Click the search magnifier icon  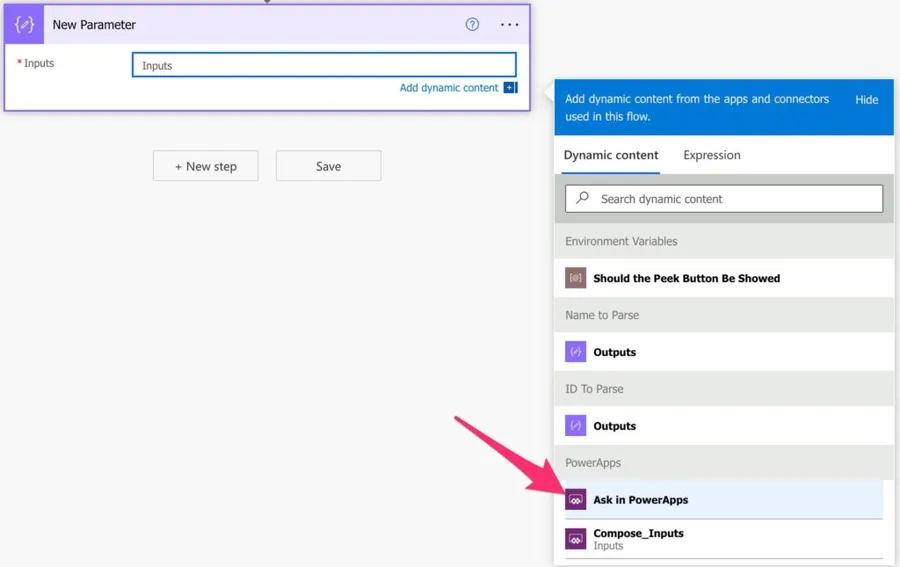(x=583, y=198)
